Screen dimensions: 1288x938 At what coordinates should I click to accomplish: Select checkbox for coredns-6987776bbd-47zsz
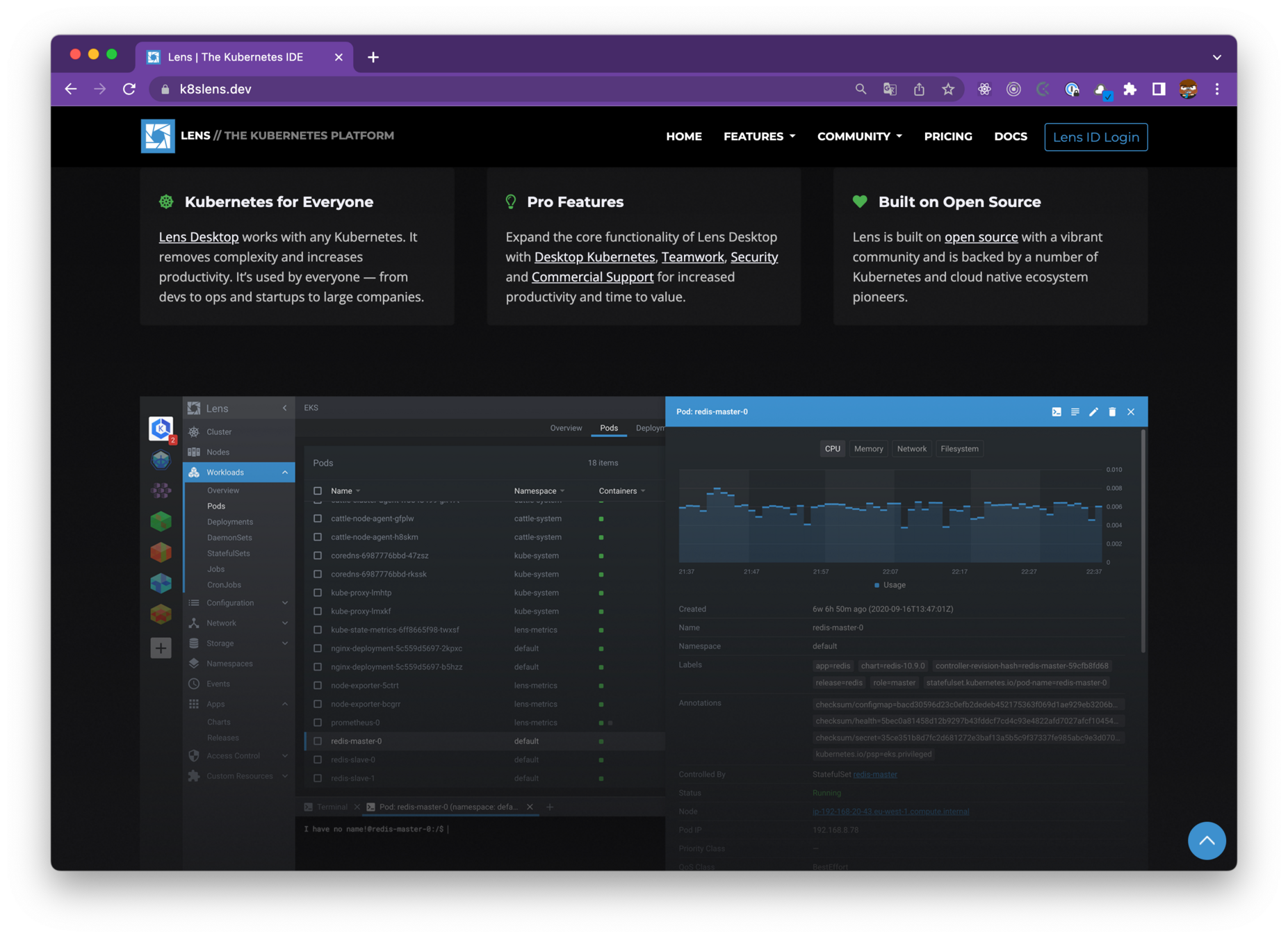click(x=318, y=556)
